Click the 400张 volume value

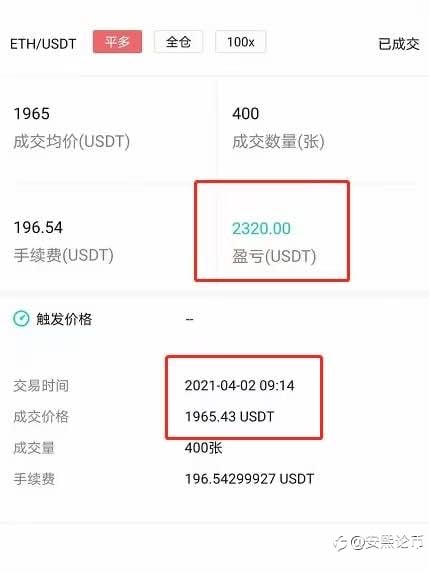coord(204,448)
